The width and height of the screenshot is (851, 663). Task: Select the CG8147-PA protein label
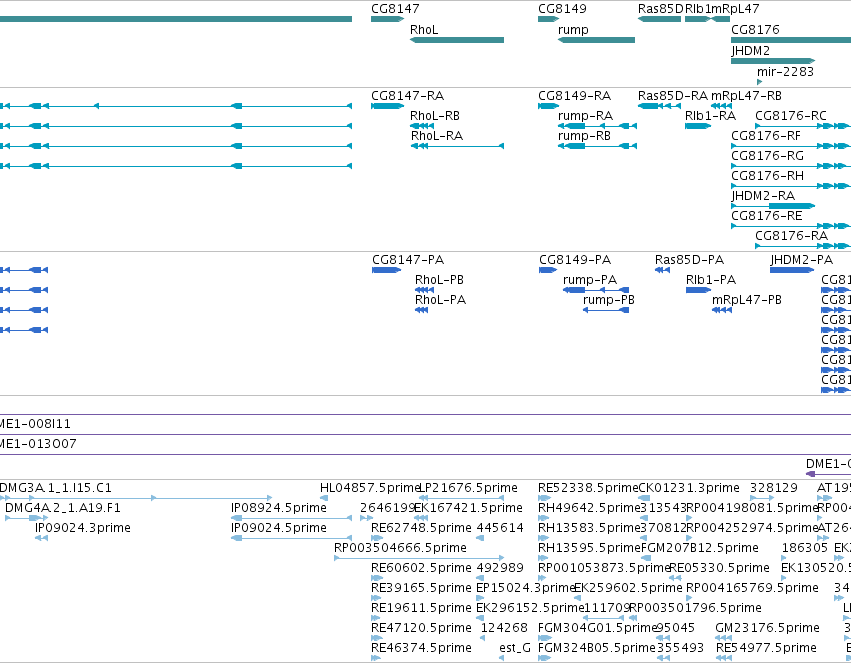tap(408, 260)
